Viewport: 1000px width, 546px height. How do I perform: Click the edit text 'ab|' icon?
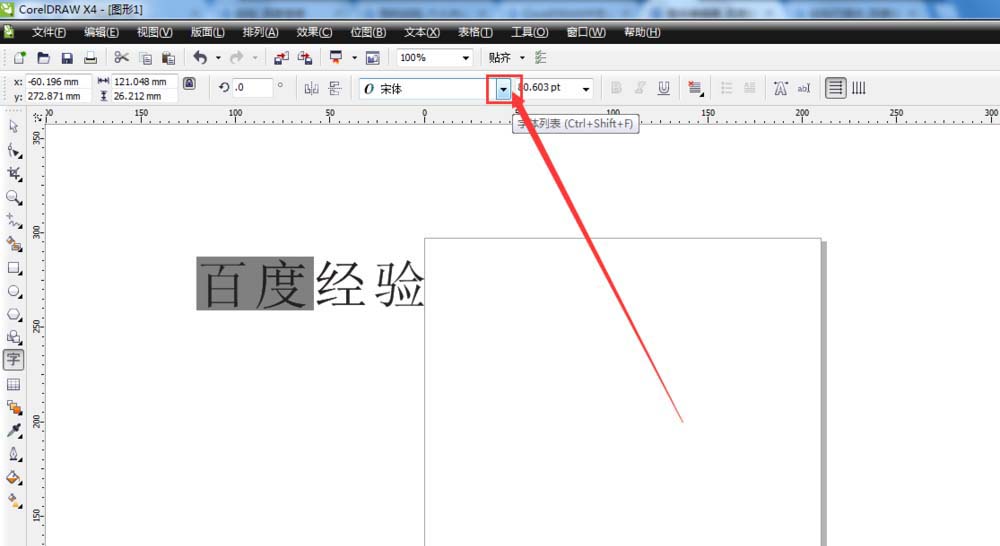click(x=804, y=88)
